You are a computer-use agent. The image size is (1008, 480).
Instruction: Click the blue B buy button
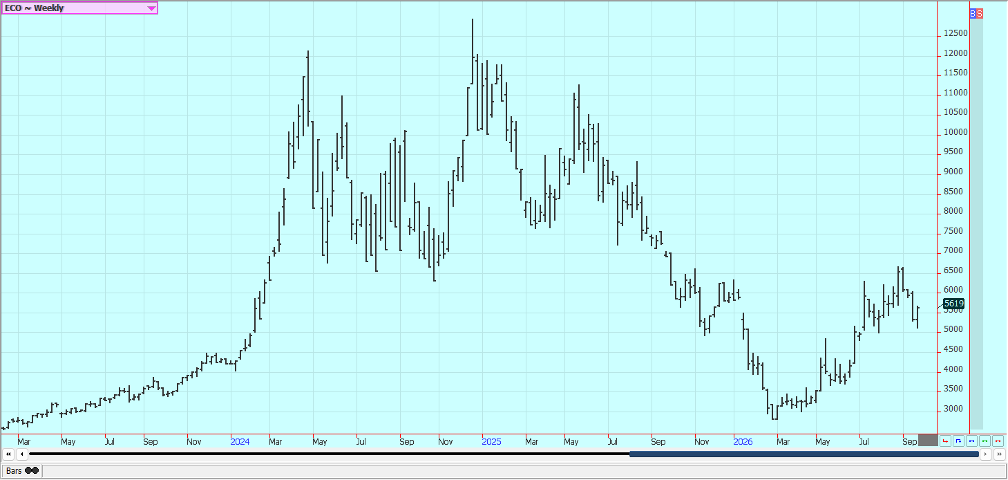973,13
